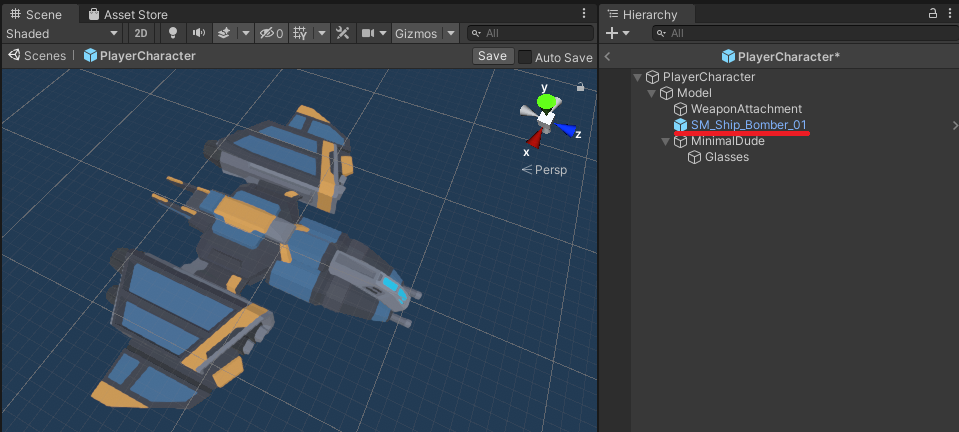Enable 2D view mode
The image size is (959, 432).
coord(141,33)
